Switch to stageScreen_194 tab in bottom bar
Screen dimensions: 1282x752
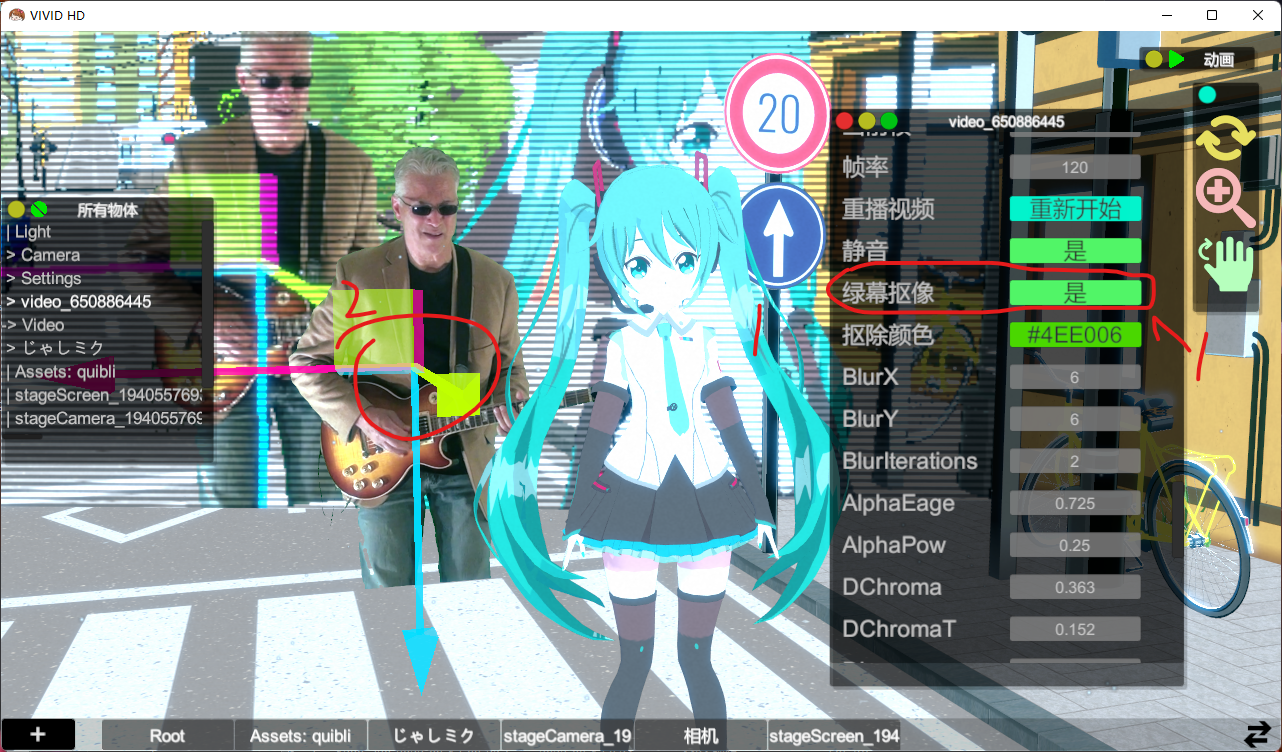click(834, 735)
